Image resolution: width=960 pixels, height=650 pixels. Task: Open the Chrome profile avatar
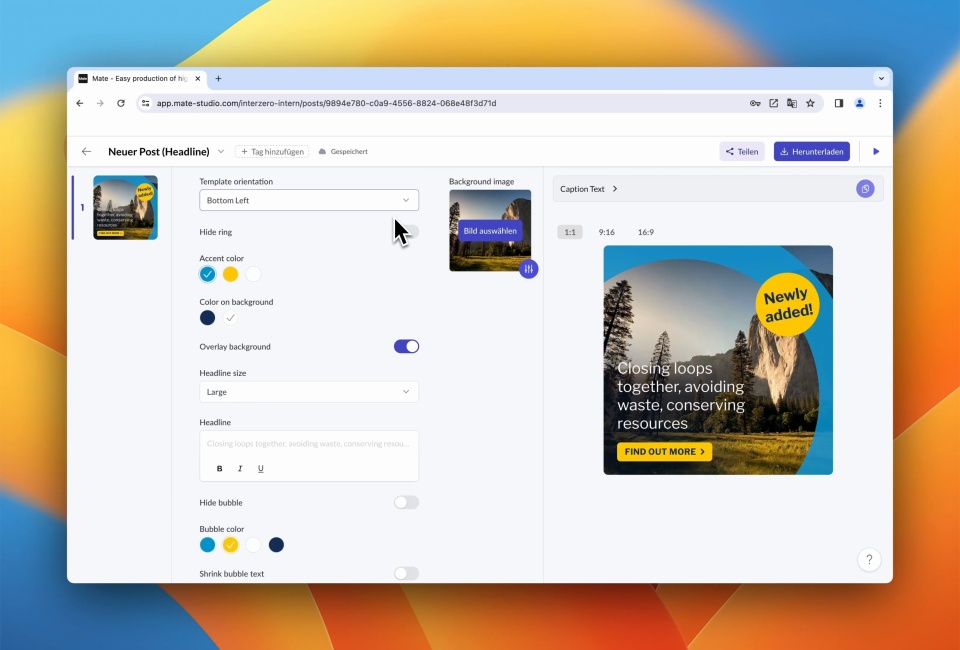pyautogui.click(x=860, y=103)
